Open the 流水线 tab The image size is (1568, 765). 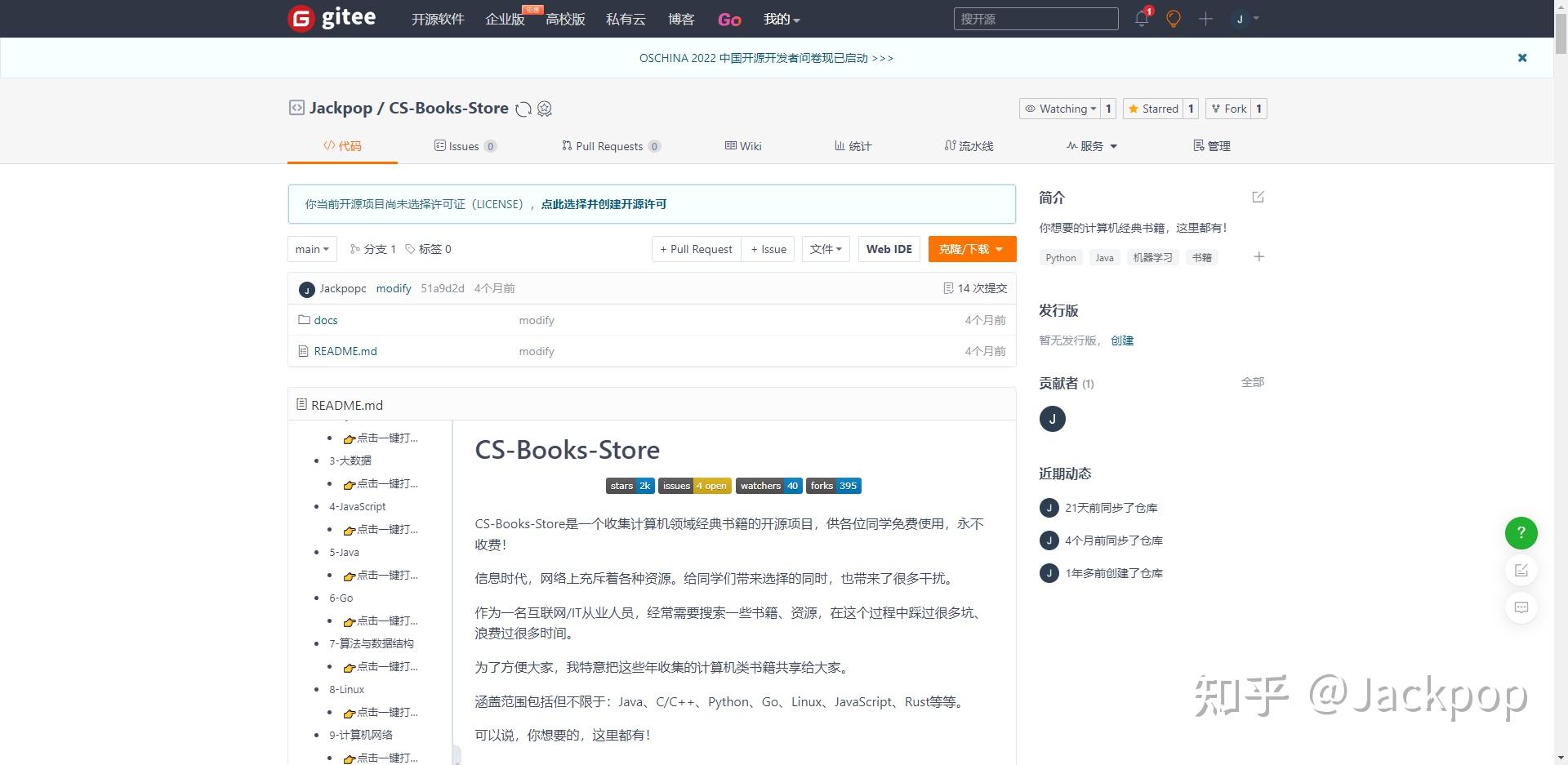pos(969,146)
